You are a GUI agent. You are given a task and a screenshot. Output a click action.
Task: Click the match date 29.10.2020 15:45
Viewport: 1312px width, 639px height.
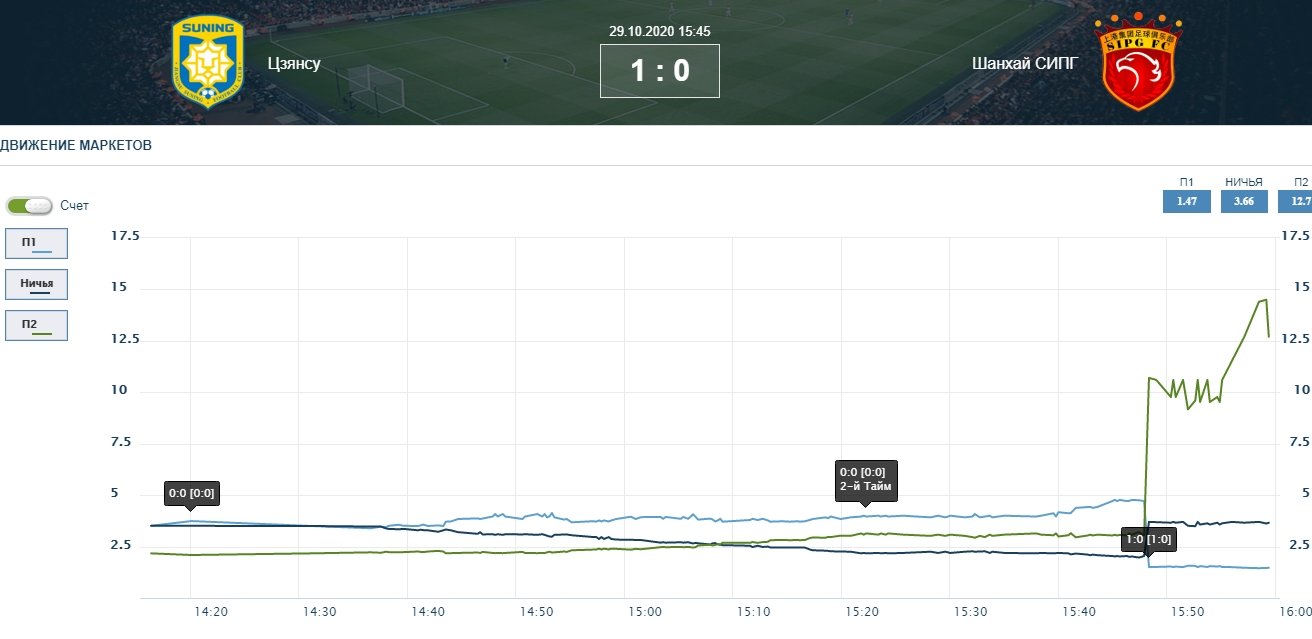pos(659,31)
